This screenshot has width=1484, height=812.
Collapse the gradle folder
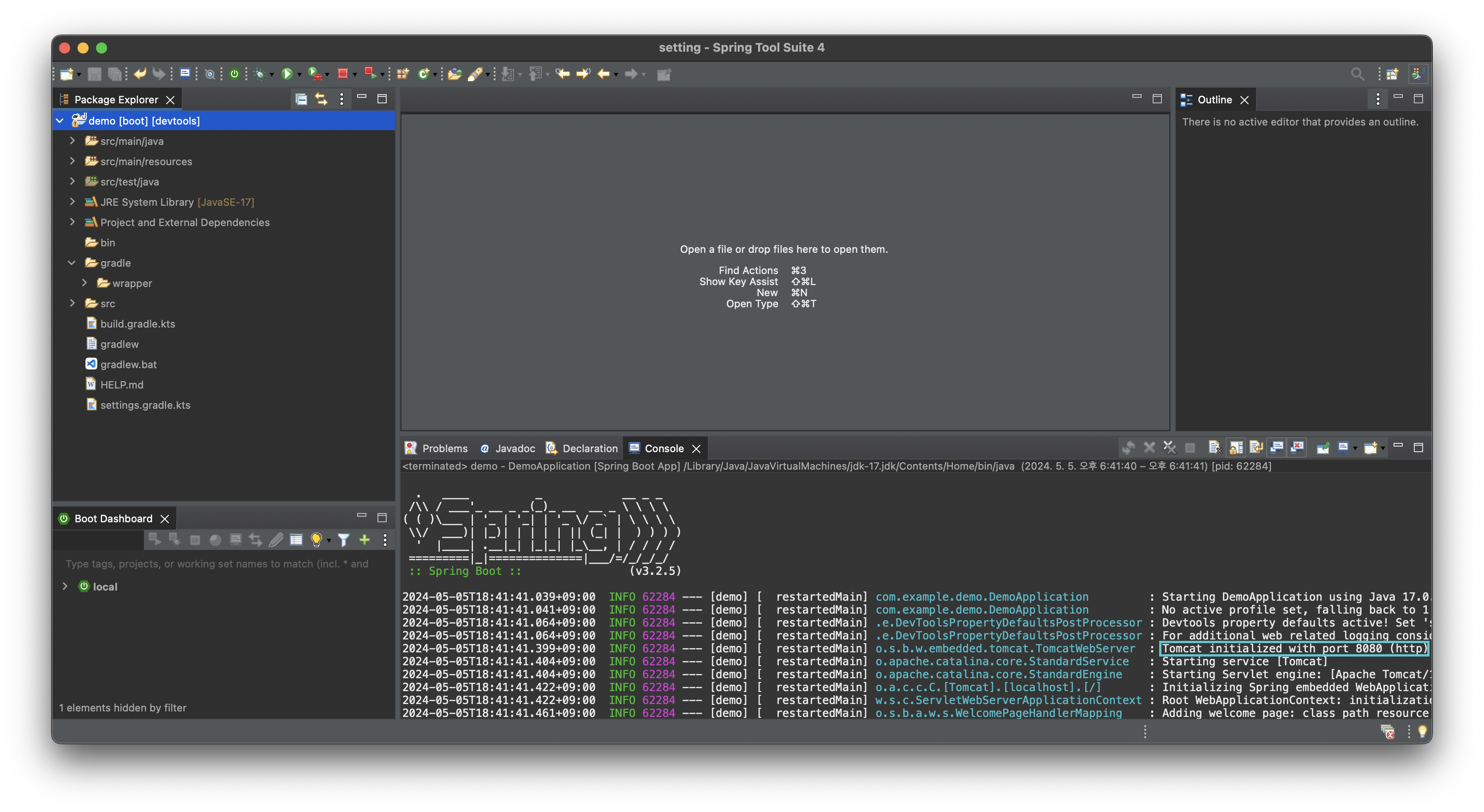(72, 263)
